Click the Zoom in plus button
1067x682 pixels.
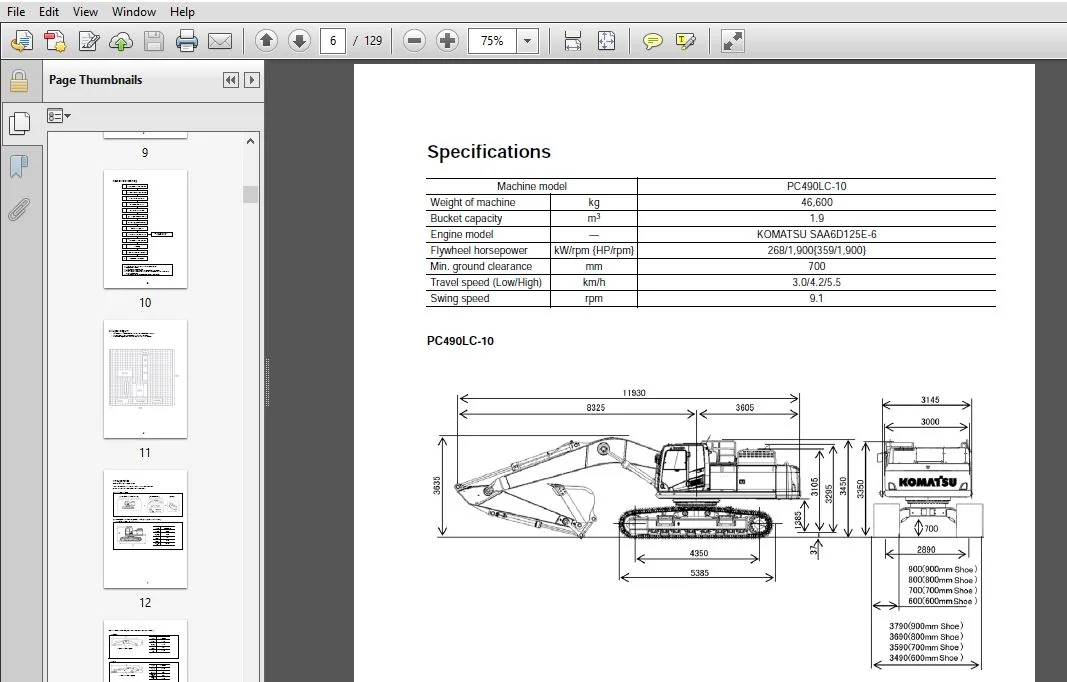(x=447, y=41)
